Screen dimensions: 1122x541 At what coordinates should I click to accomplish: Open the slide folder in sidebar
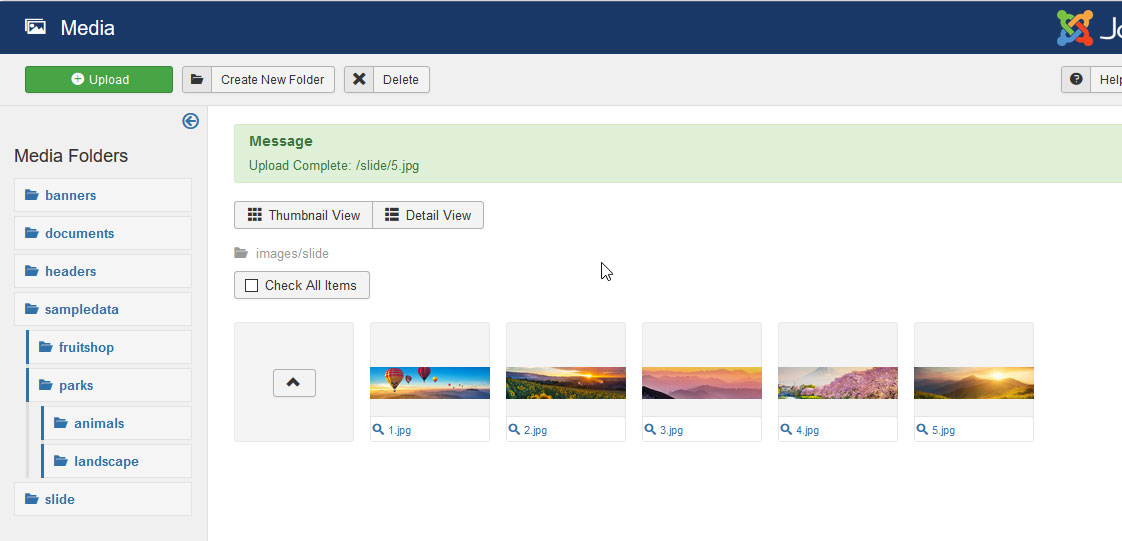coord(59,500)
